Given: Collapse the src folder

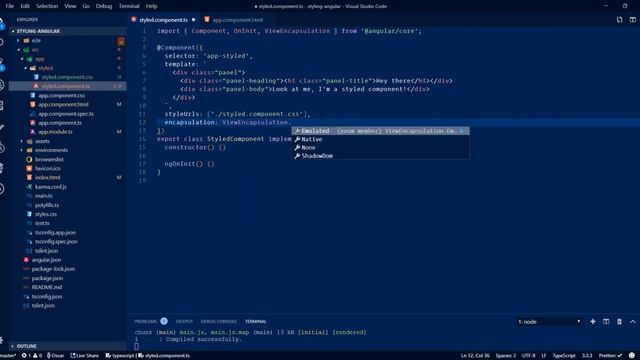Looking at the screenshot, I should point(36,50).
